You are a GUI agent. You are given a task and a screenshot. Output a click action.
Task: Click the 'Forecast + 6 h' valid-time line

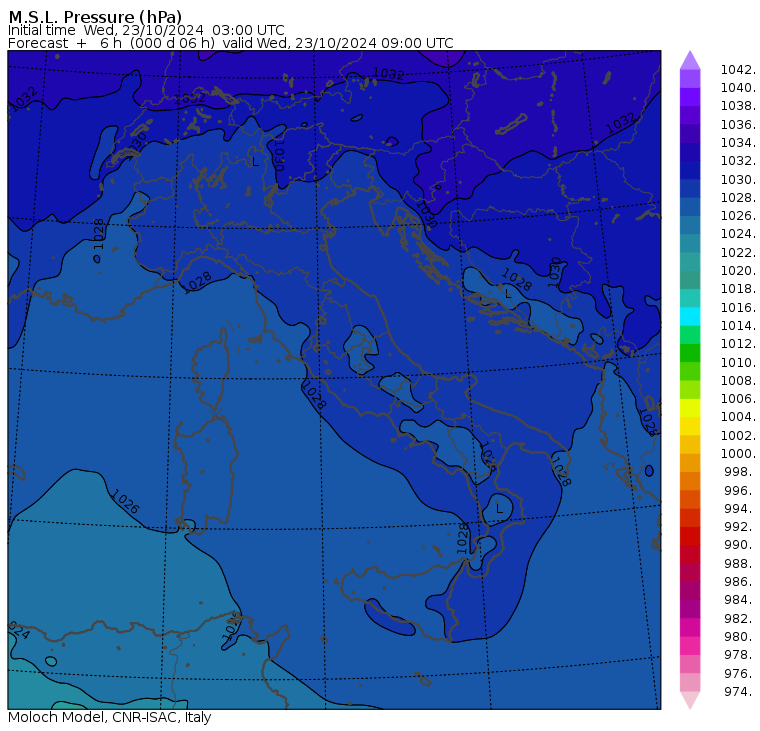(231, 43)
